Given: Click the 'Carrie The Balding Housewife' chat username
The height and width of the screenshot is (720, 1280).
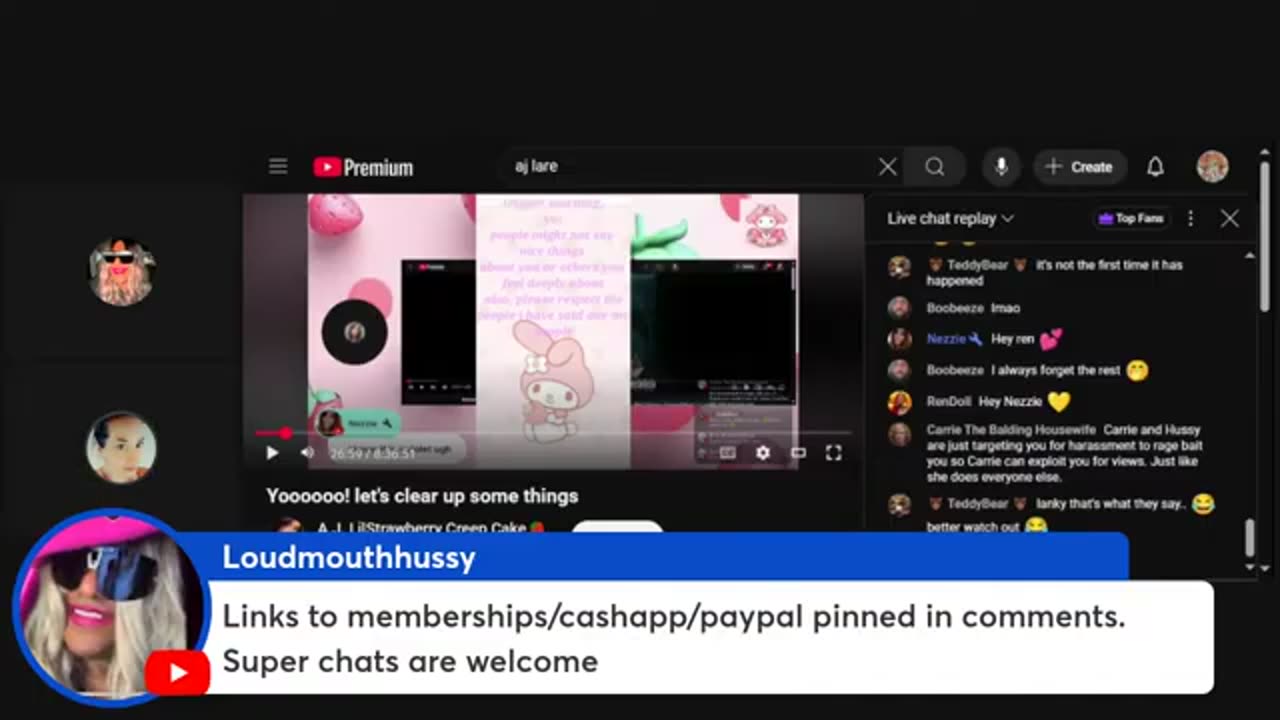Looking at the screenshot, I should 1011,430.
